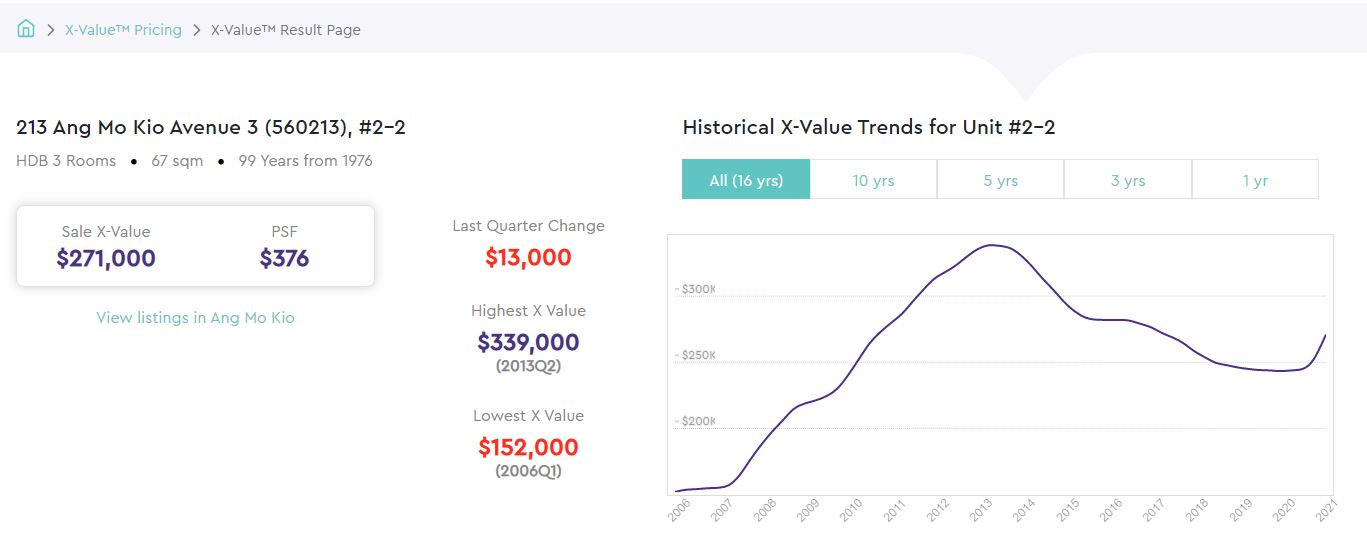Click the PSF $376 value

tap(284, 259)
